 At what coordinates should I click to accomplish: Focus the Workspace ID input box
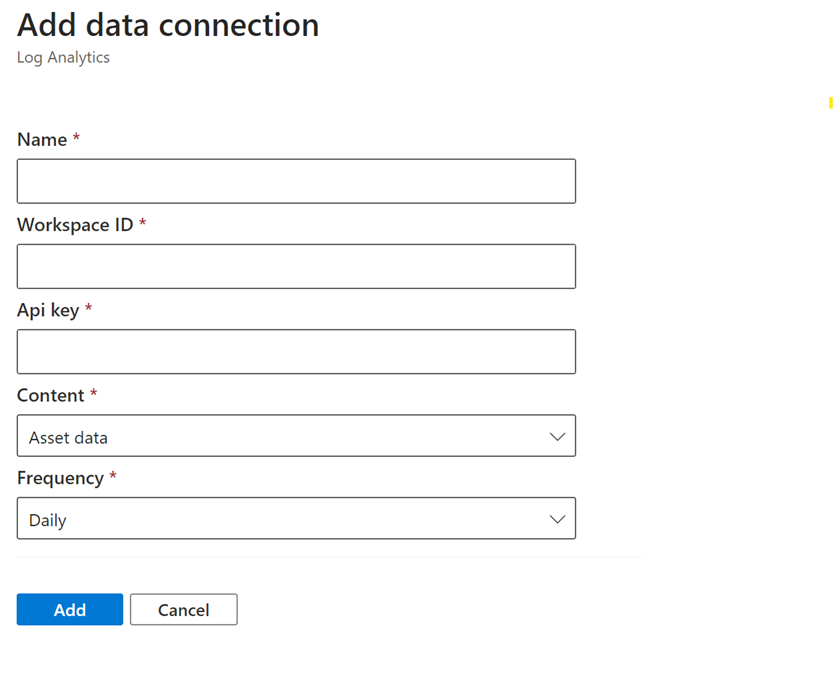click(296, 266)
